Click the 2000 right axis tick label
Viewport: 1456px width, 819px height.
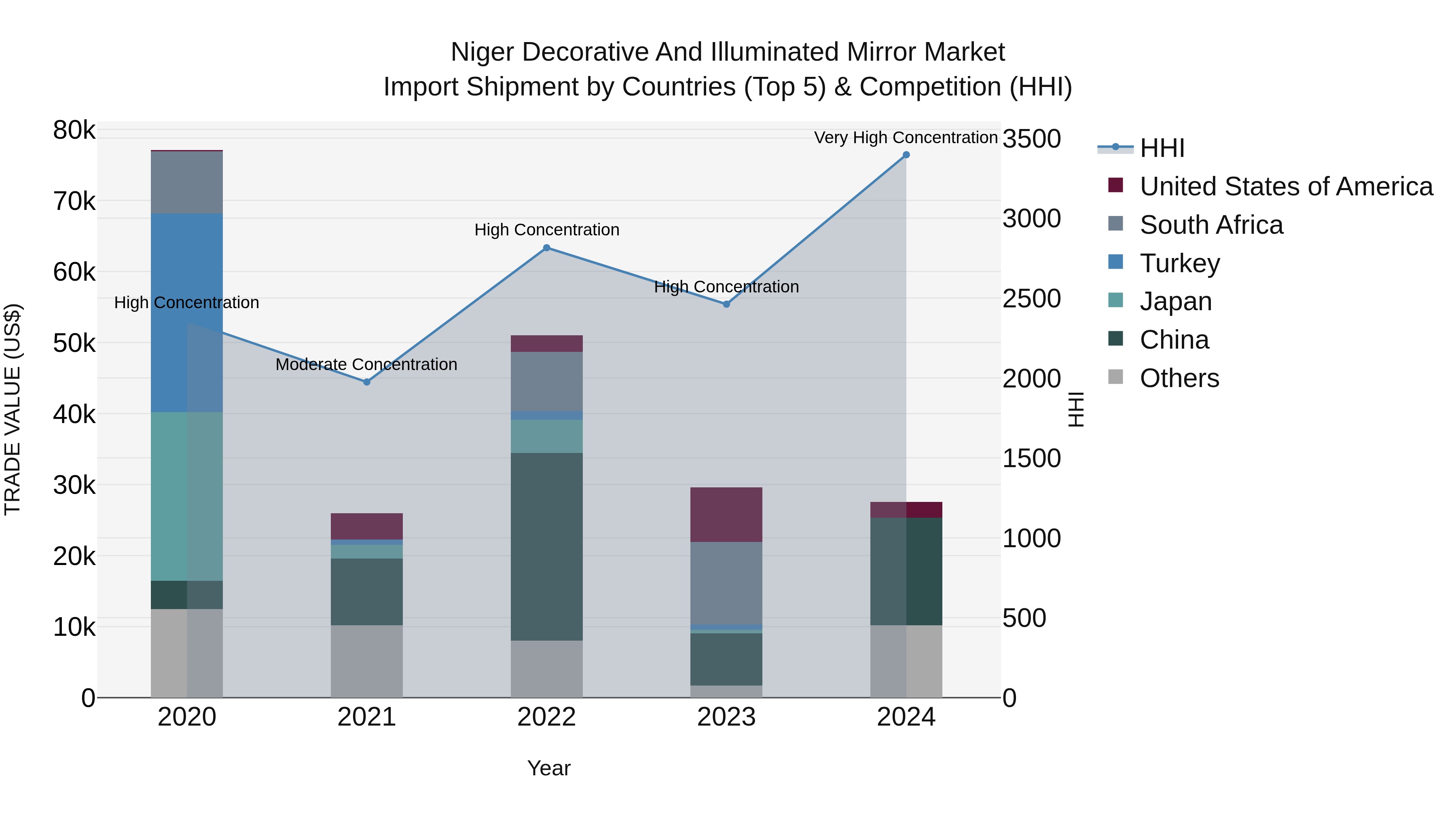pyautogui.click(x=1032, y=378)
